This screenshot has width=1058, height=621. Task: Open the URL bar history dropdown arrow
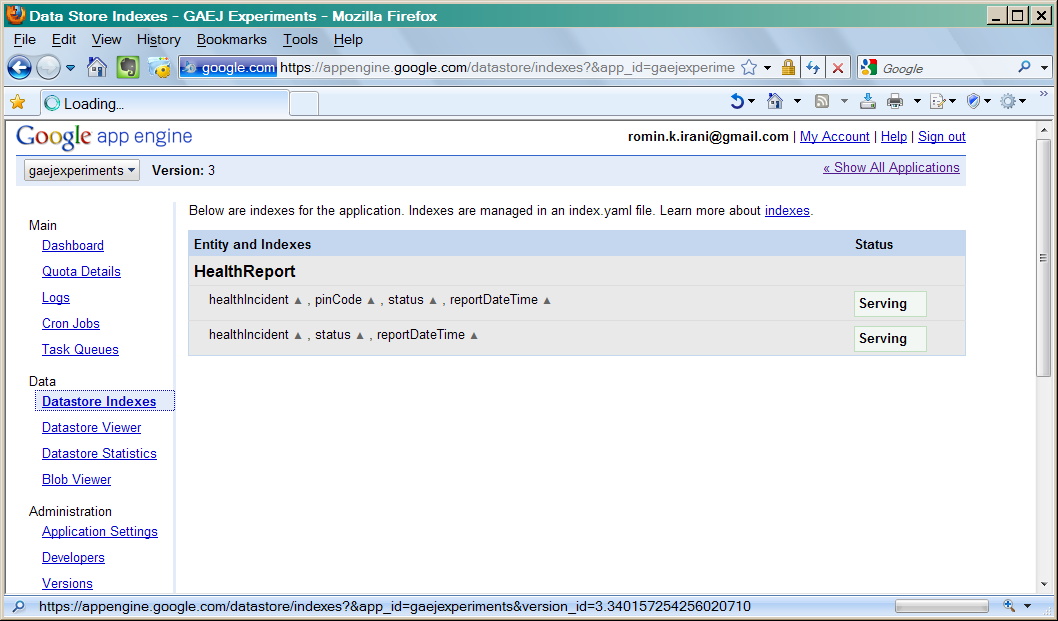click(767, 68)
